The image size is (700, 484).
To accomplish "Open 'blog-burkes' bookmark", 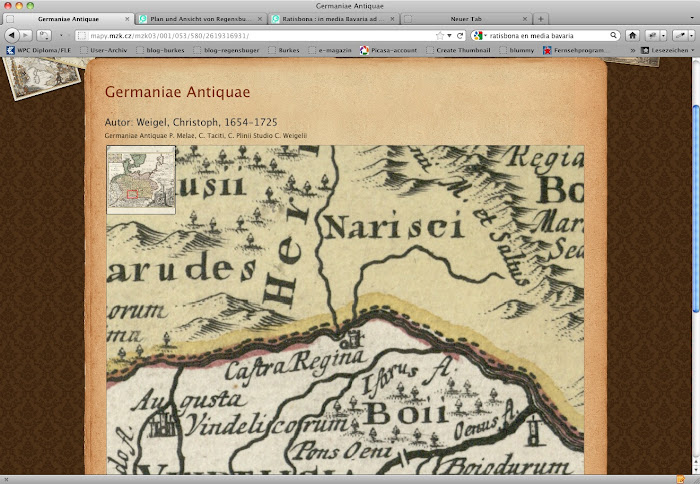I will pyautogui.click(x=160, y=50).
